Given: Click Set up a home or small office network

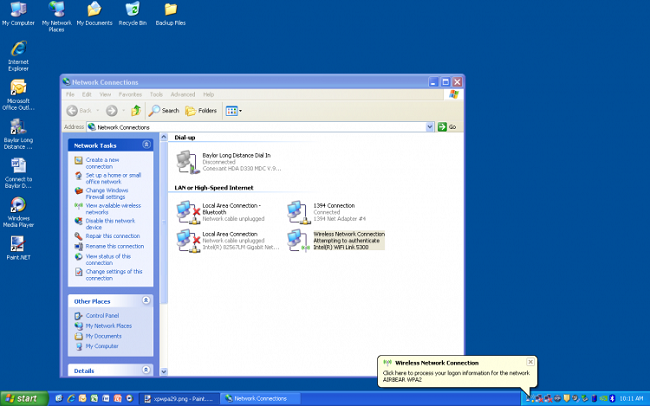Looking at the screenshot, I should pos(113,178).
